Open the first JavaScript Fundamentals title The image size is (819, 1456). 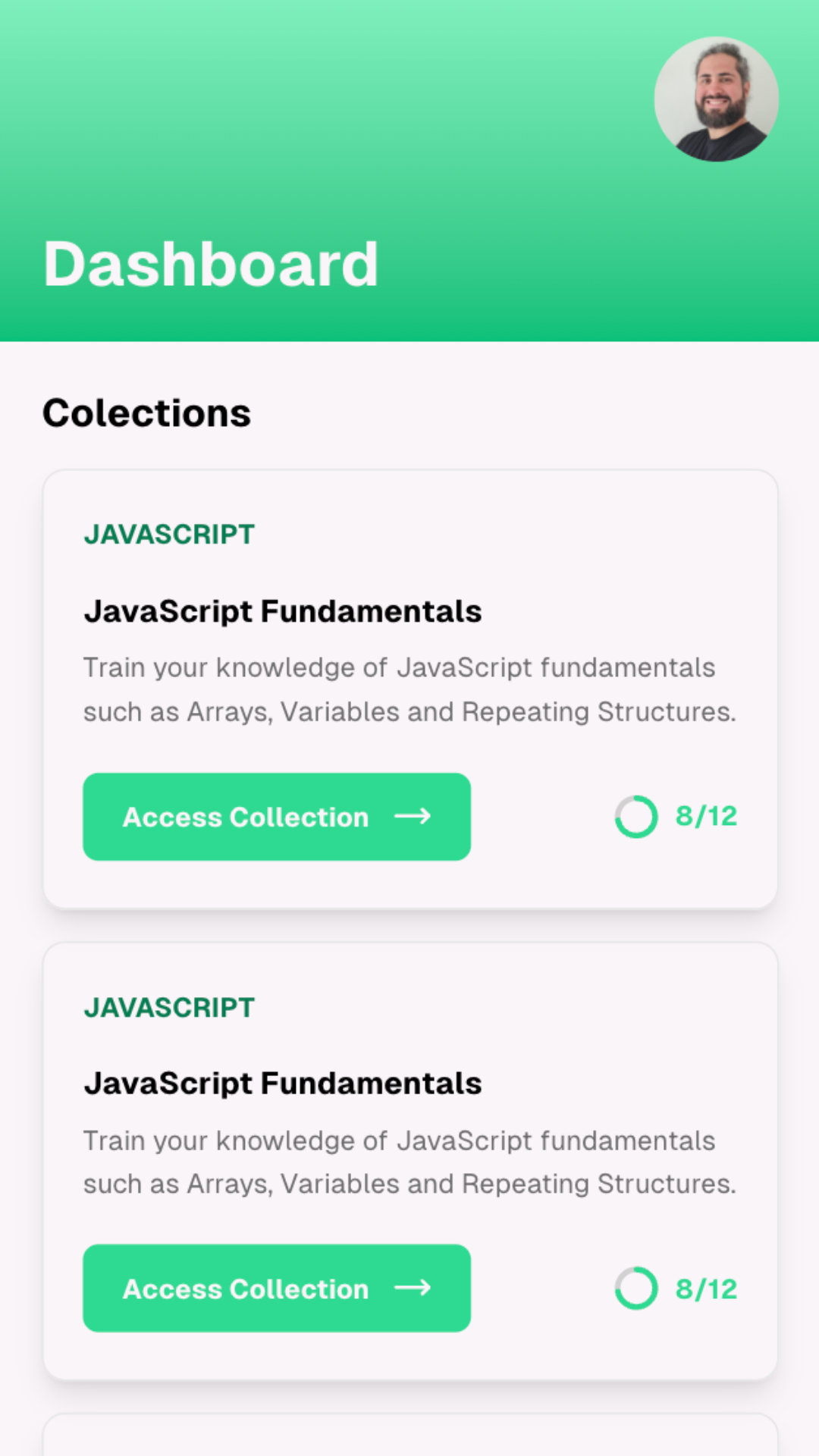283,611
